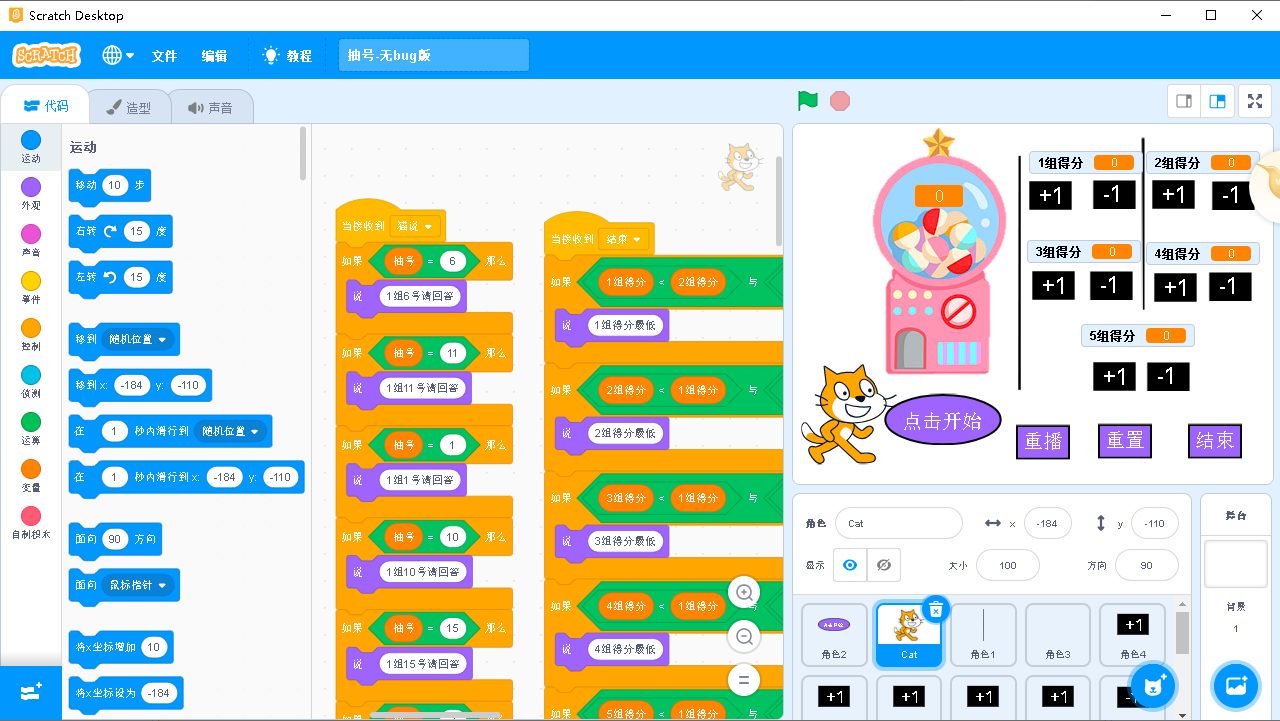Click the block palette vertical scrollbar

(303, 153)
